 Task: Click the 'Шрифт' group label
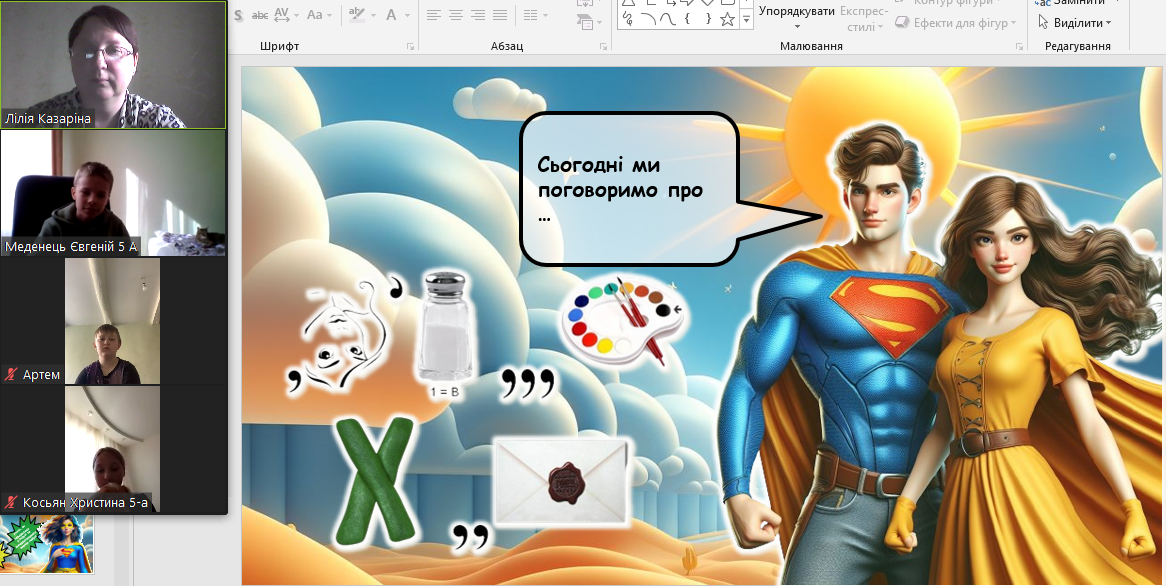(x=280, y=46)
